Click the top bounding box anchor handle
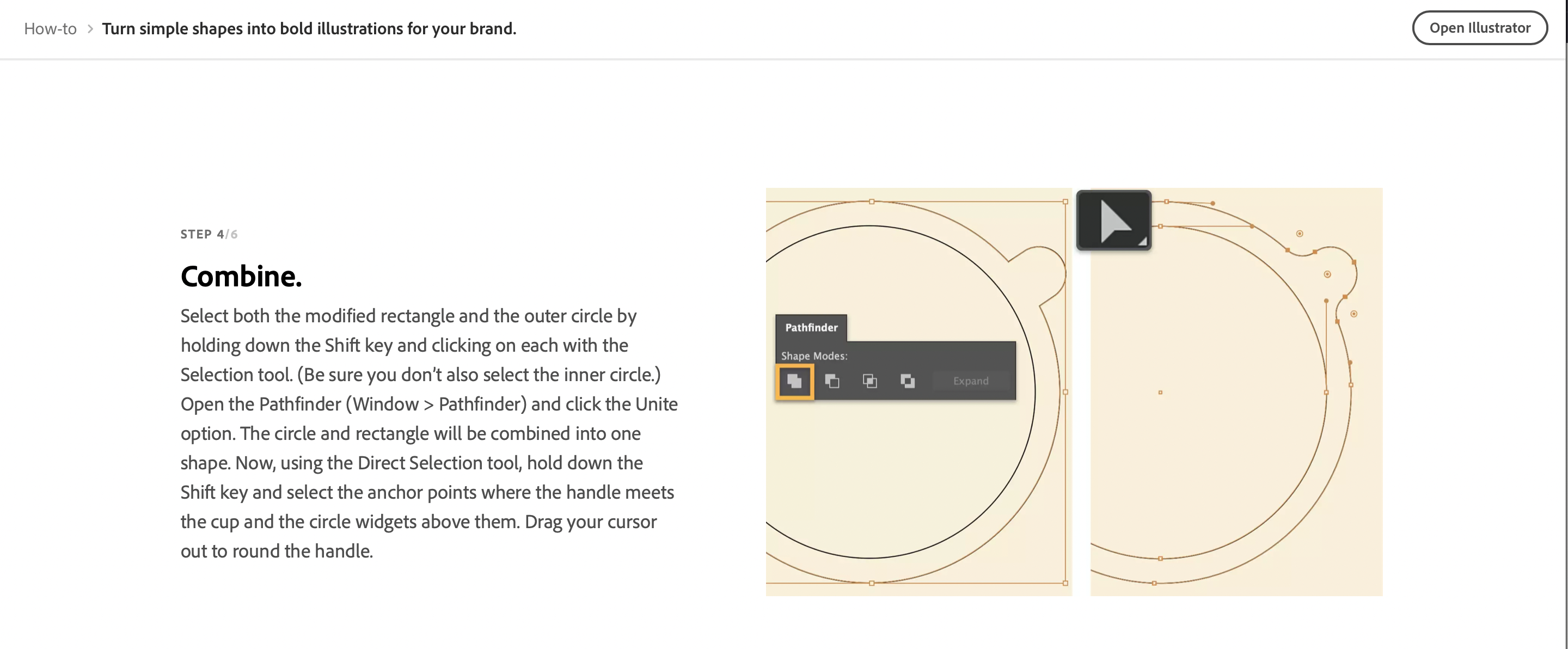The width and height of the screenshot is (1568, 649). [872, 201]
